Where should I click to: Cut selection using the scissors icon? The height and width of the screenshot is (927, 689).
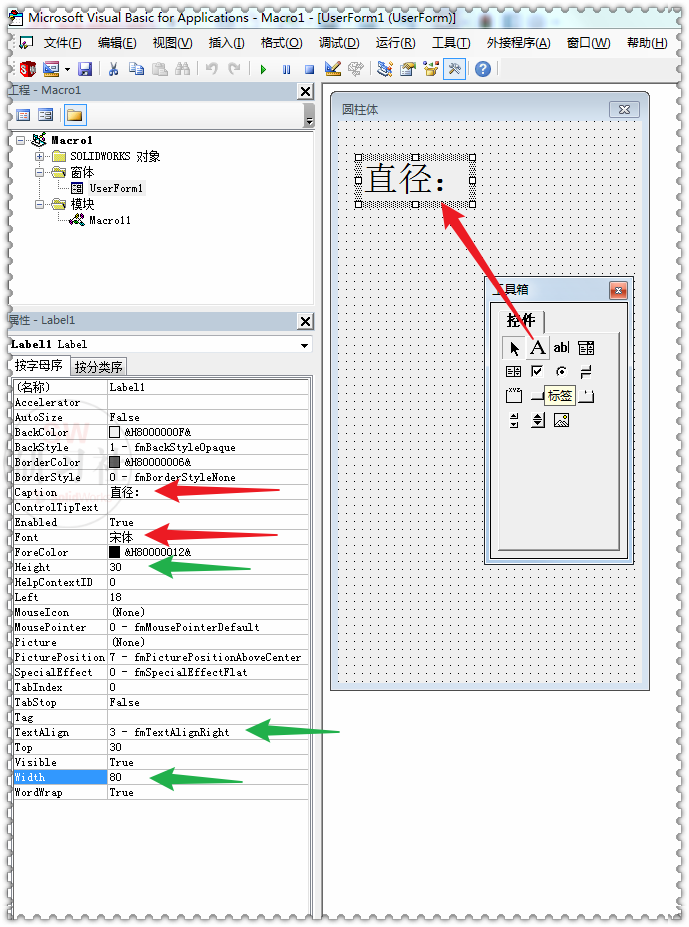tap(113, 69)
